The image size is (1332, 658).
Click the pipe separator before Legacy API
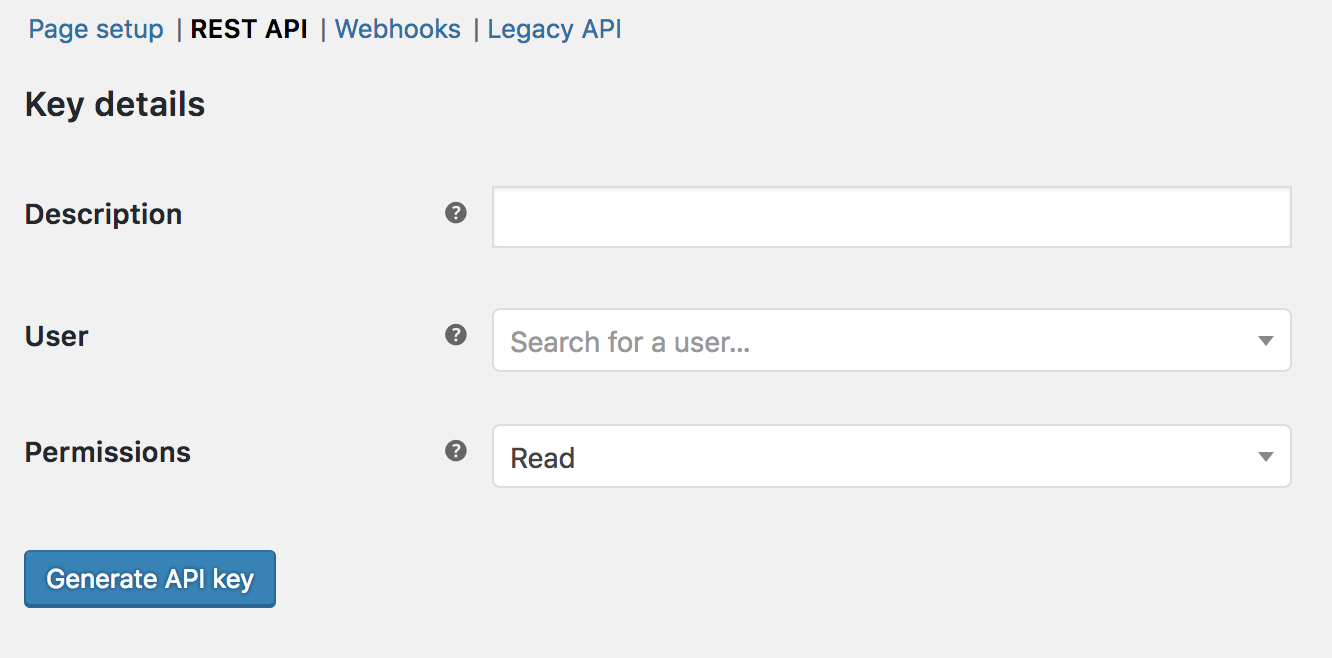[475, 29]
